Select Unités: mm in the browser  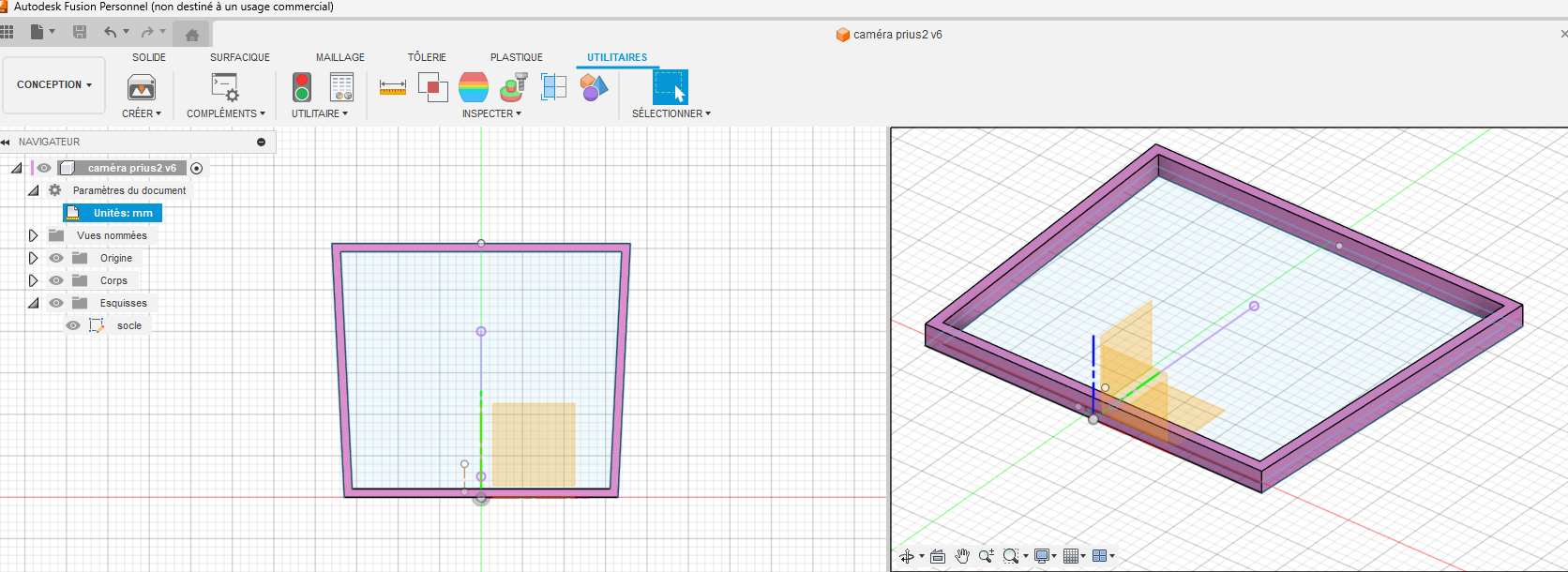point(113,213)
